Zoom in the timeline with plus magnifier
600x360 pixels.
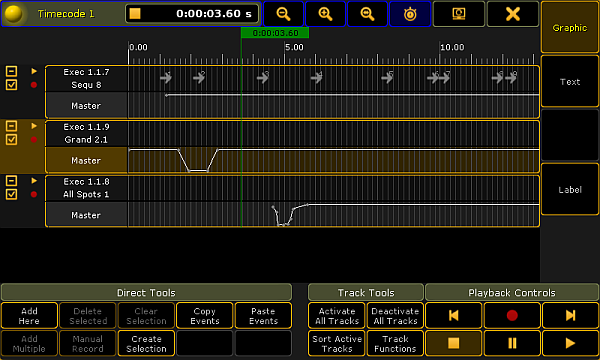(x=325, y=14)
